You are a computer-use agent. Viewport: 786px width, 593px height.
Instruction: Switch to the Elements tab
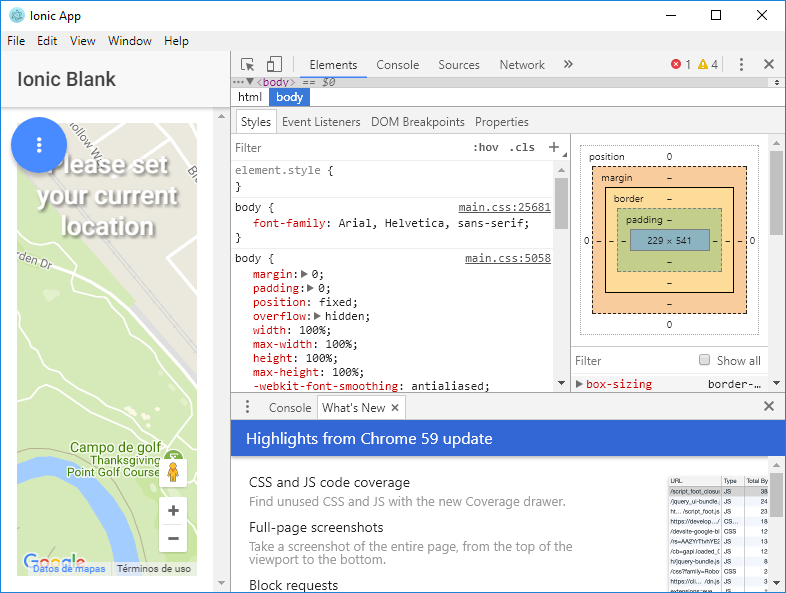click(x=333, y=65)
